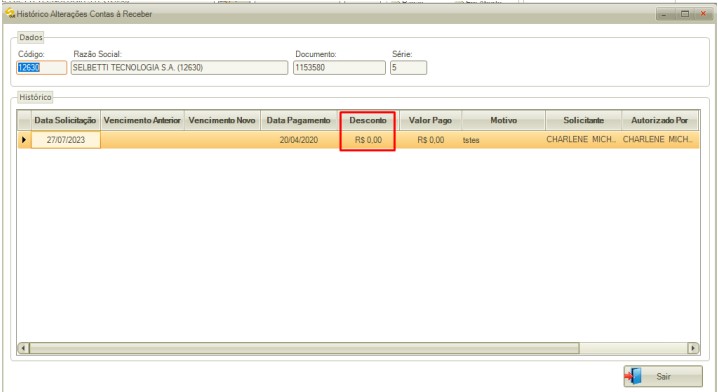
Task: Click the horizontal scrollbar left arrow
Action: [23, 348]
